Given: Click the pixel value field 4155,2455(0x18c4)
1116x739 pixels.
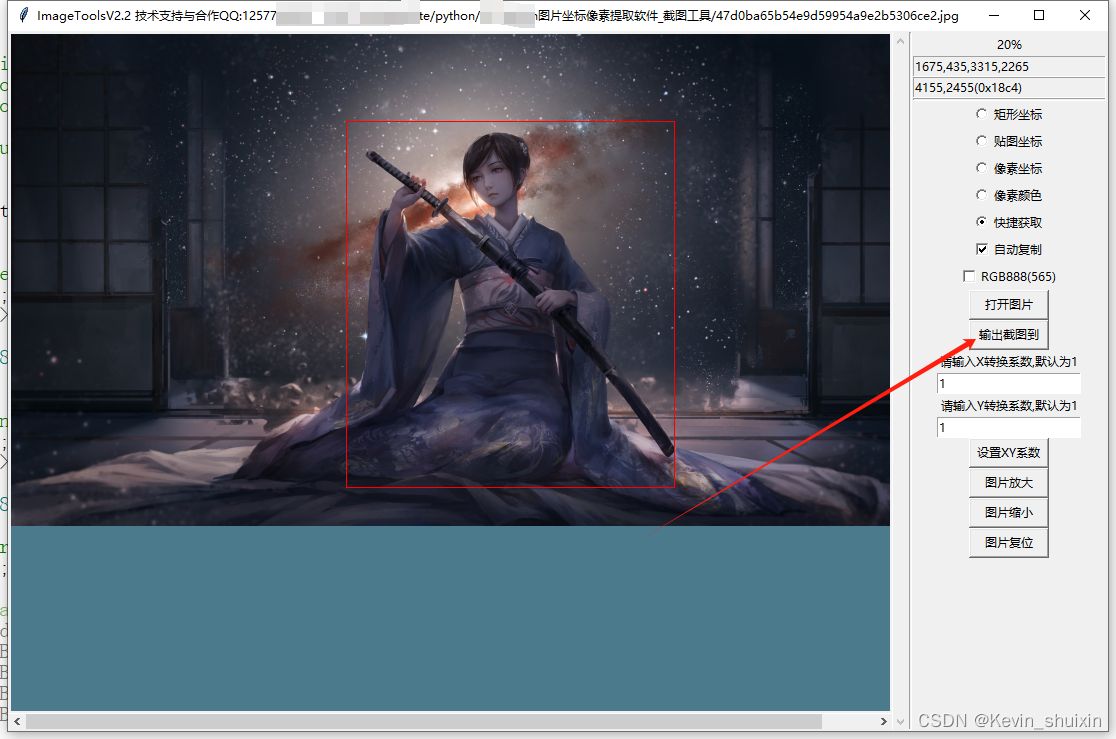Looking at the screenshot, I should point(1009,88).
